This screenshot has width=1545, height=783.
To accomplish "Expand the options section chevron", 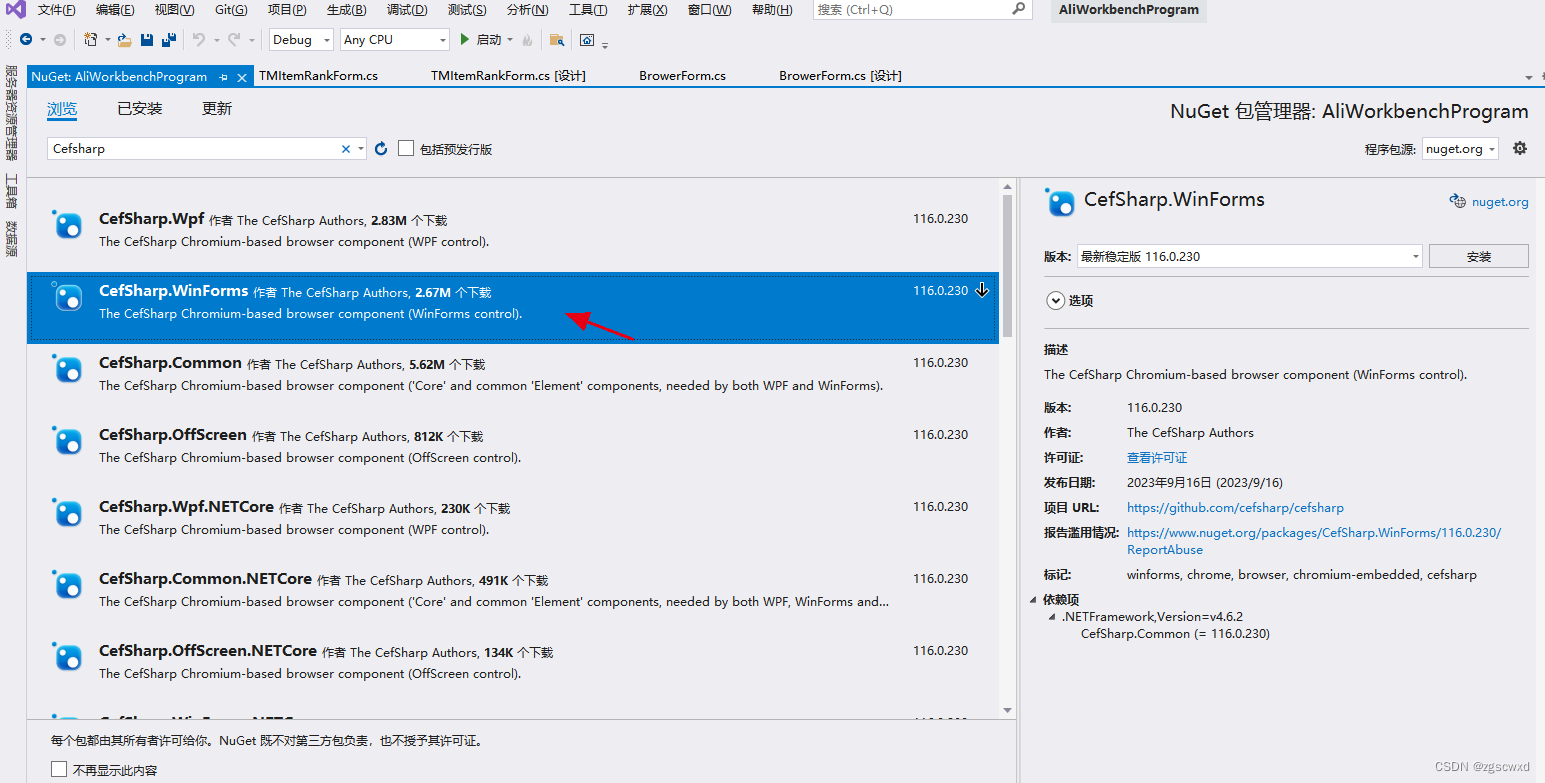I will tap(1055, 300).
